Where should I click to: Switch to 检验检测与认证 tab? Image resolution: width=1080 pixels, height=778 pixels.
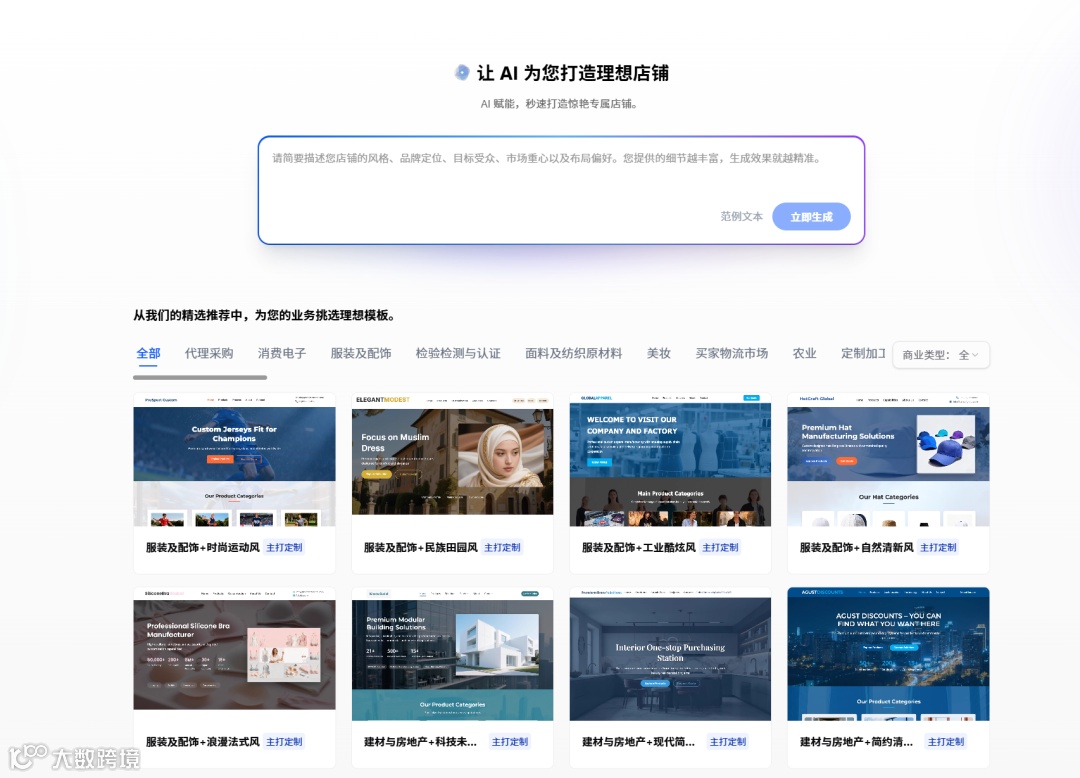(458, 353)
